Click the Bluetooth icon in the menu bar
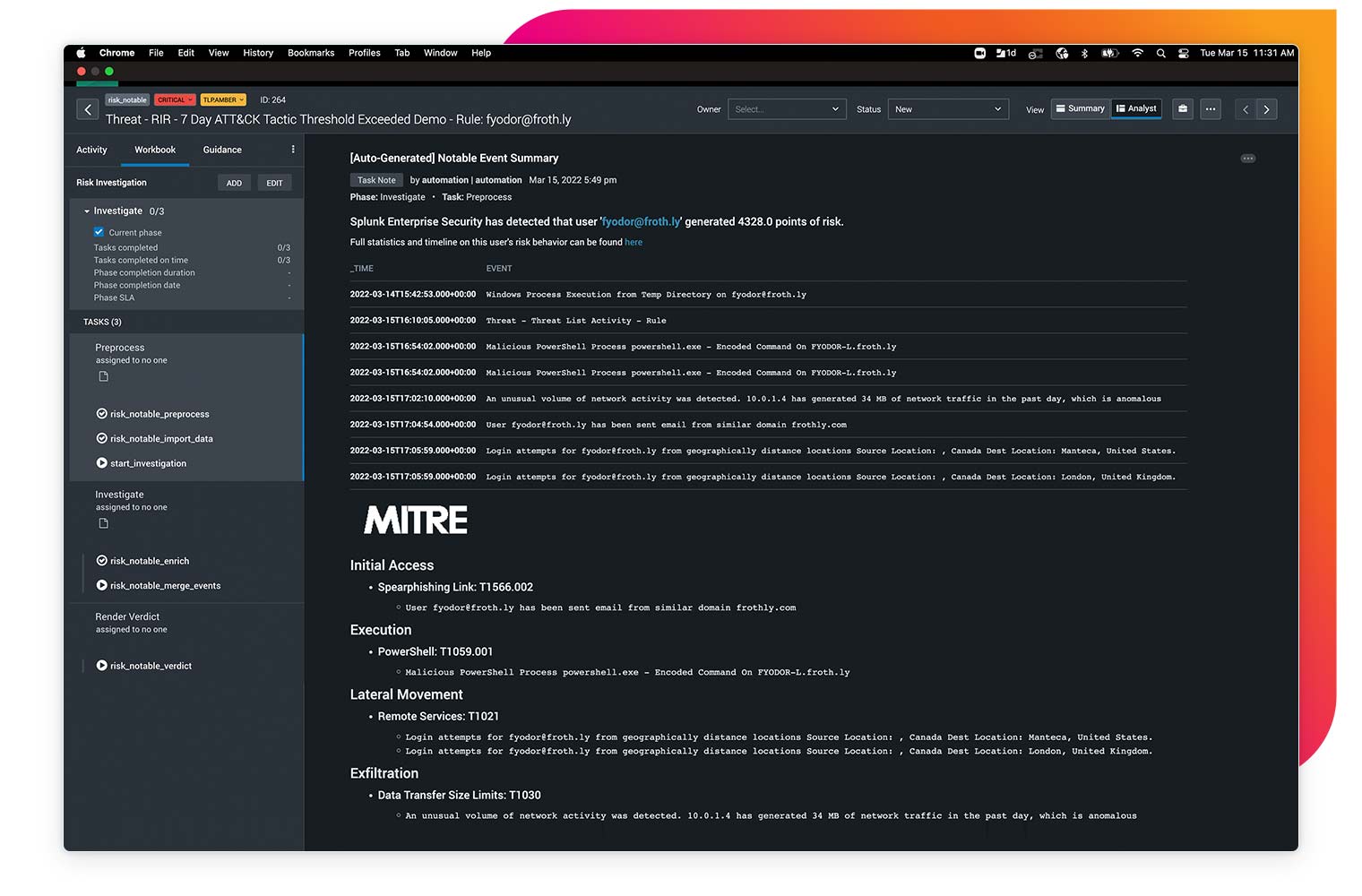Screen dimensions: 1362x896 pyautogui.click(x=1084, y=53)
